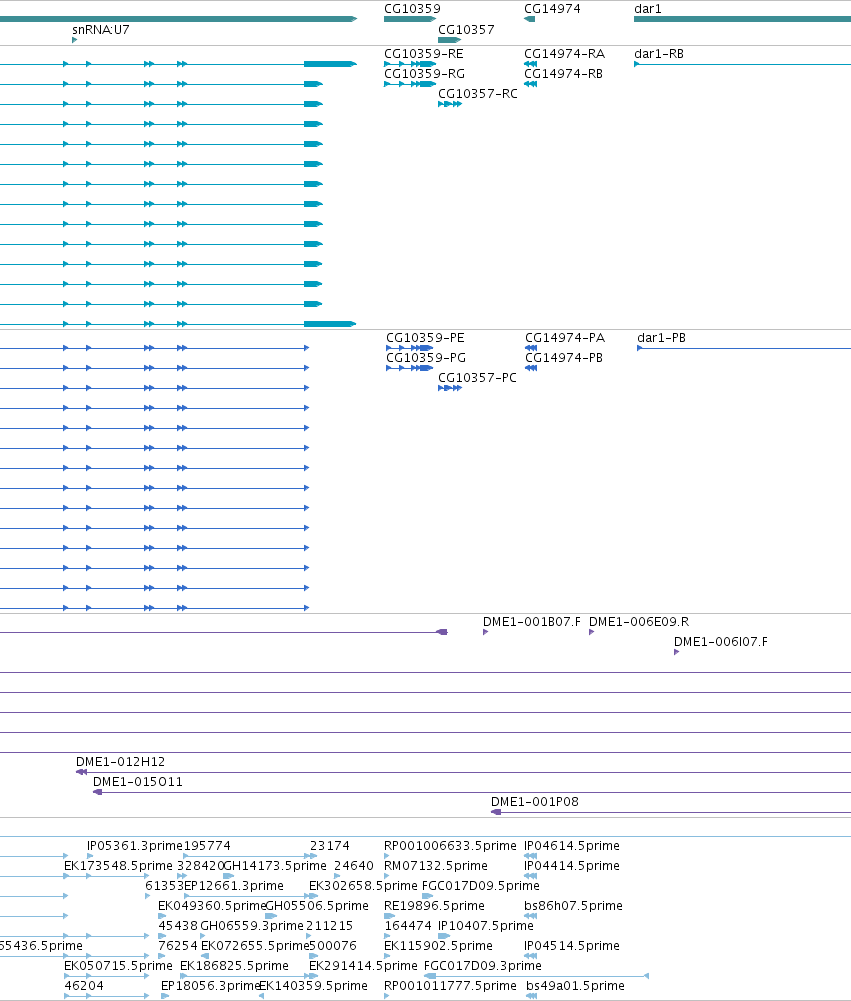The image size is (851, 1001).
Task: Select the RP001011777.5prime EST label
Action: (x=450, y=986)
